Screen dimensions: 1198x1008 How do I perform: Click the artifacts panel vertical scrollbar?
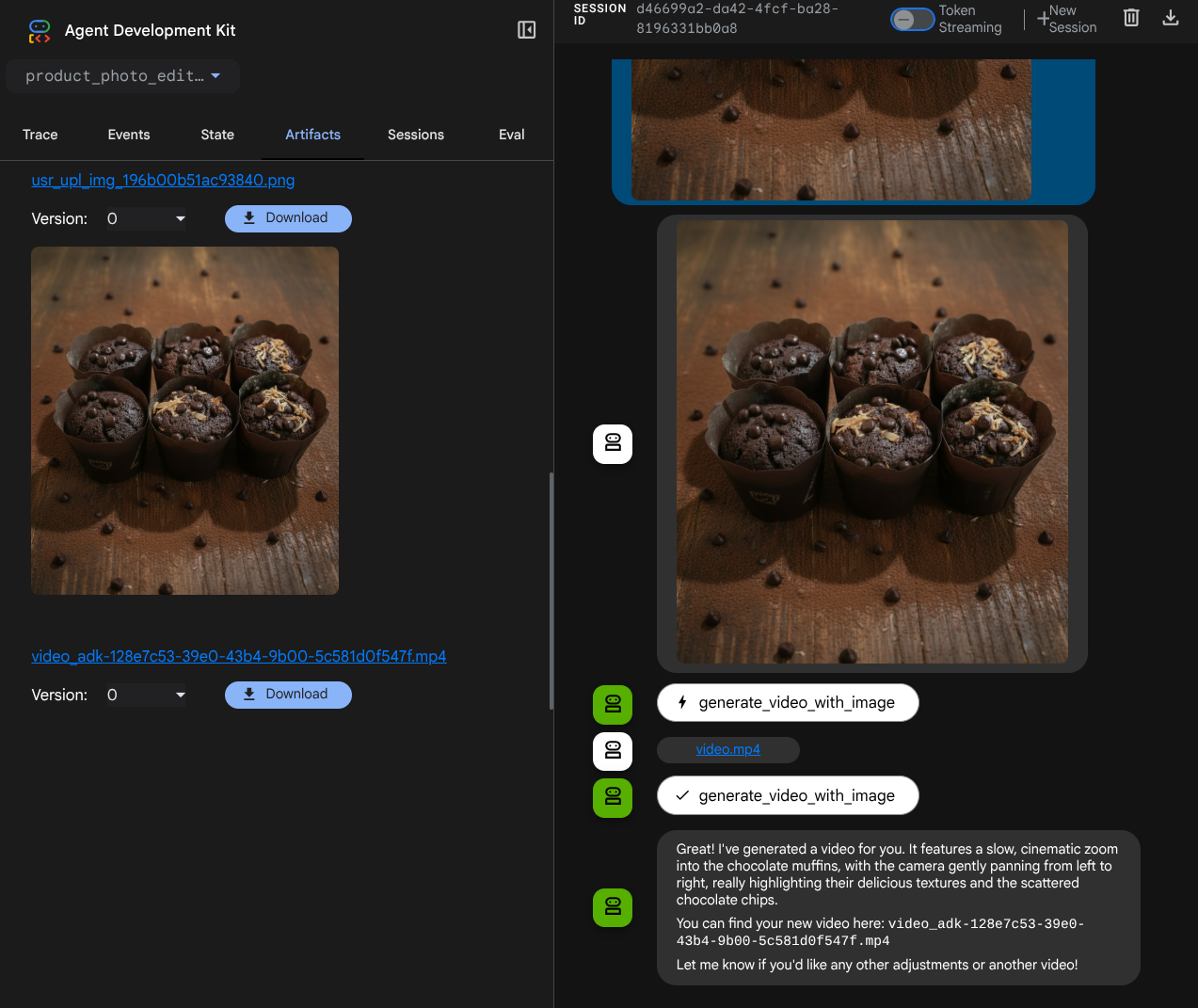(x=551, y=590)
